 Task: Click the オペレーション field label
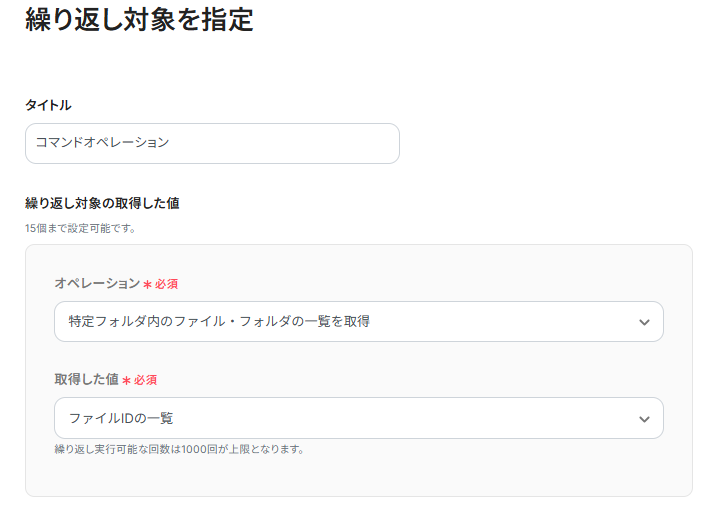[x=97, y=284]
